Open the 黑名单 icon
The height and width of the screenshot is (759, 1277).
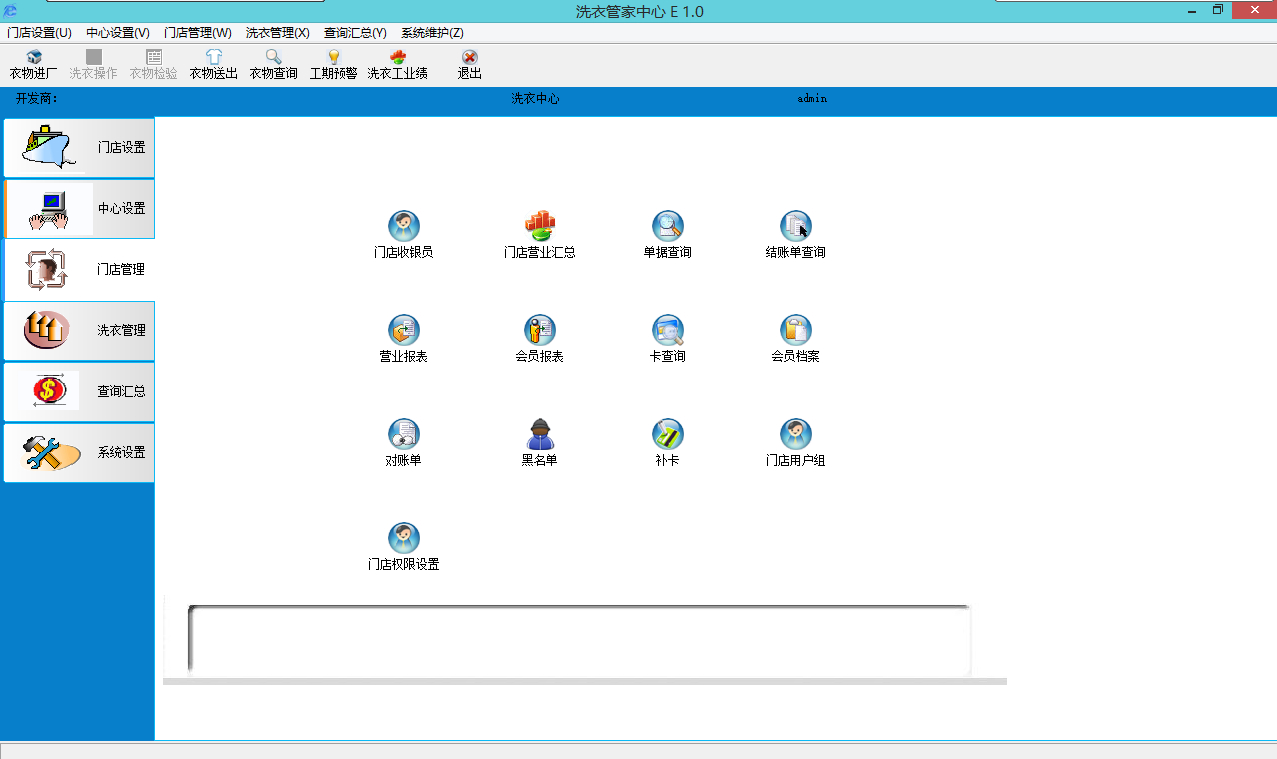click(x=539, y=434)
